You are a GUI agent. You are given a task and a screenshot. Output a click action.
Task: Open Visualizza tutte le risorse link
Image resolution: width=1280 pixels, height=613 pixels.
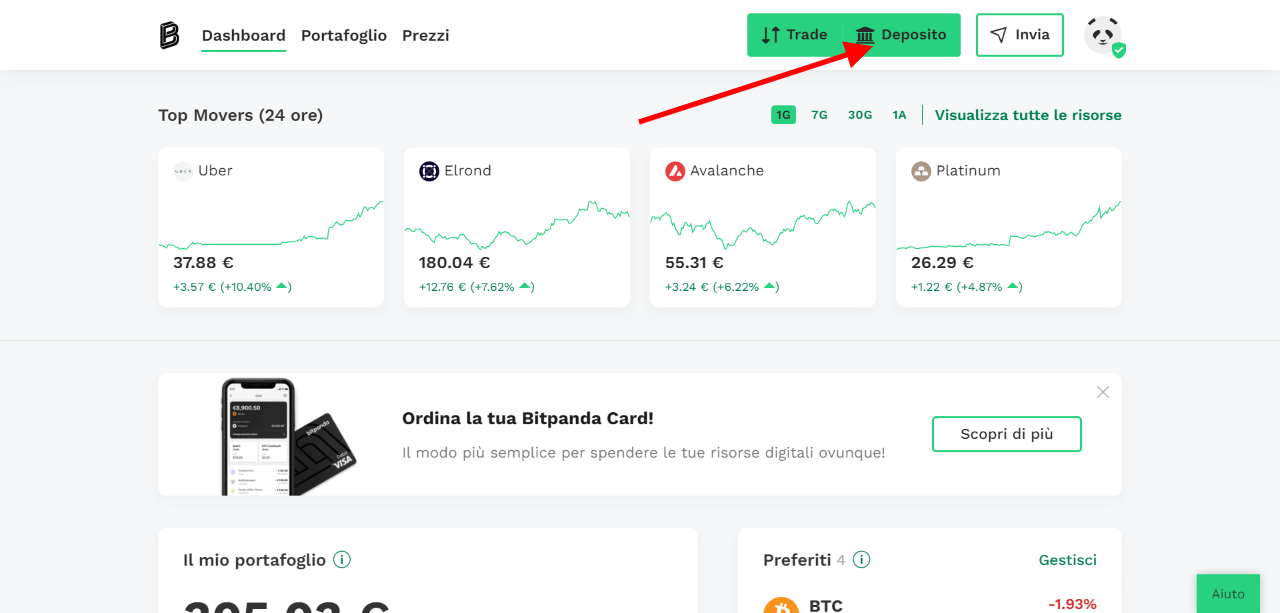coord(1028,115)
